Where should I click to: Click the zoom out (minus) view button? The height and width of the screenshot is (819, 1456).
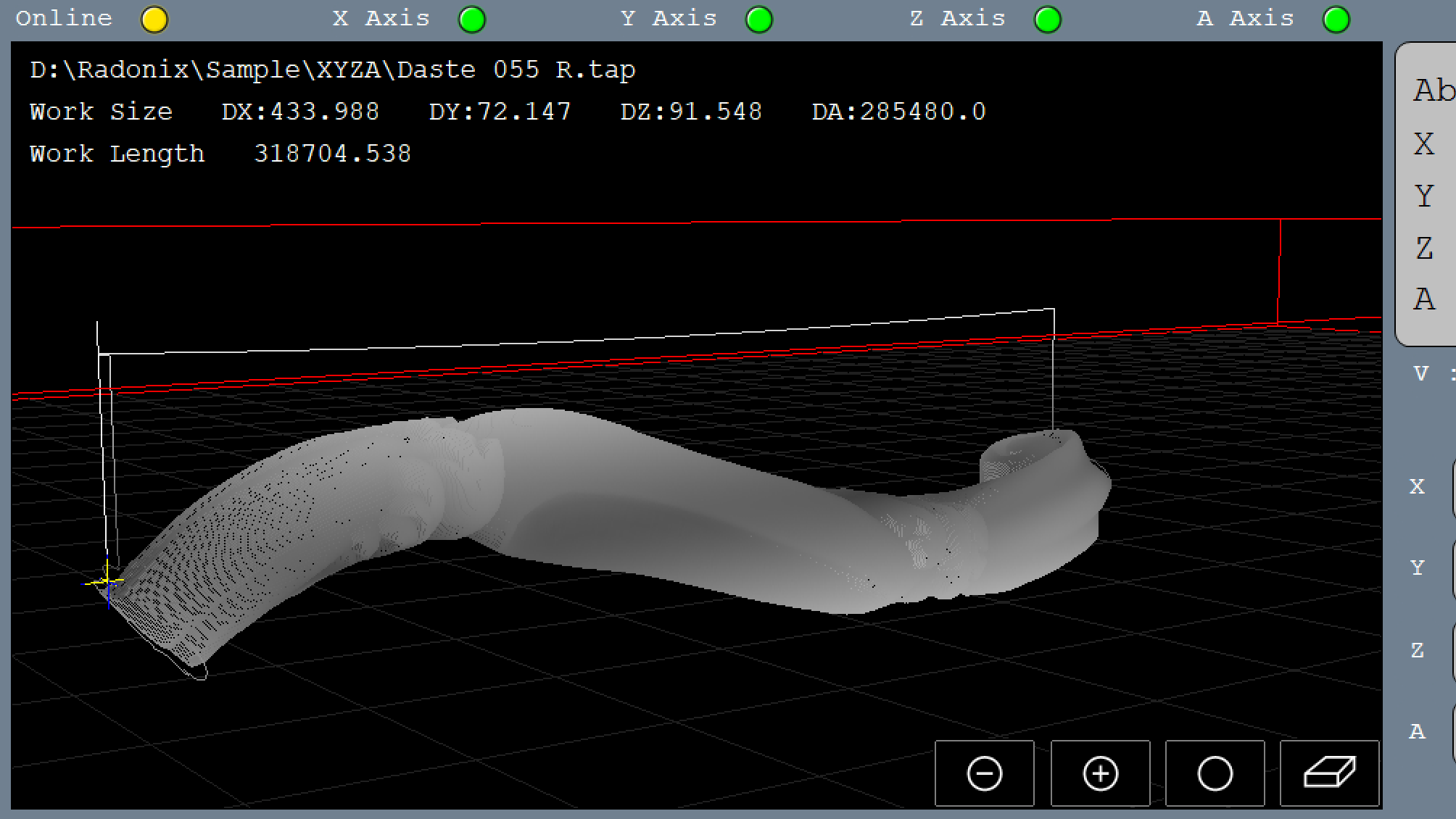(984, 773)
